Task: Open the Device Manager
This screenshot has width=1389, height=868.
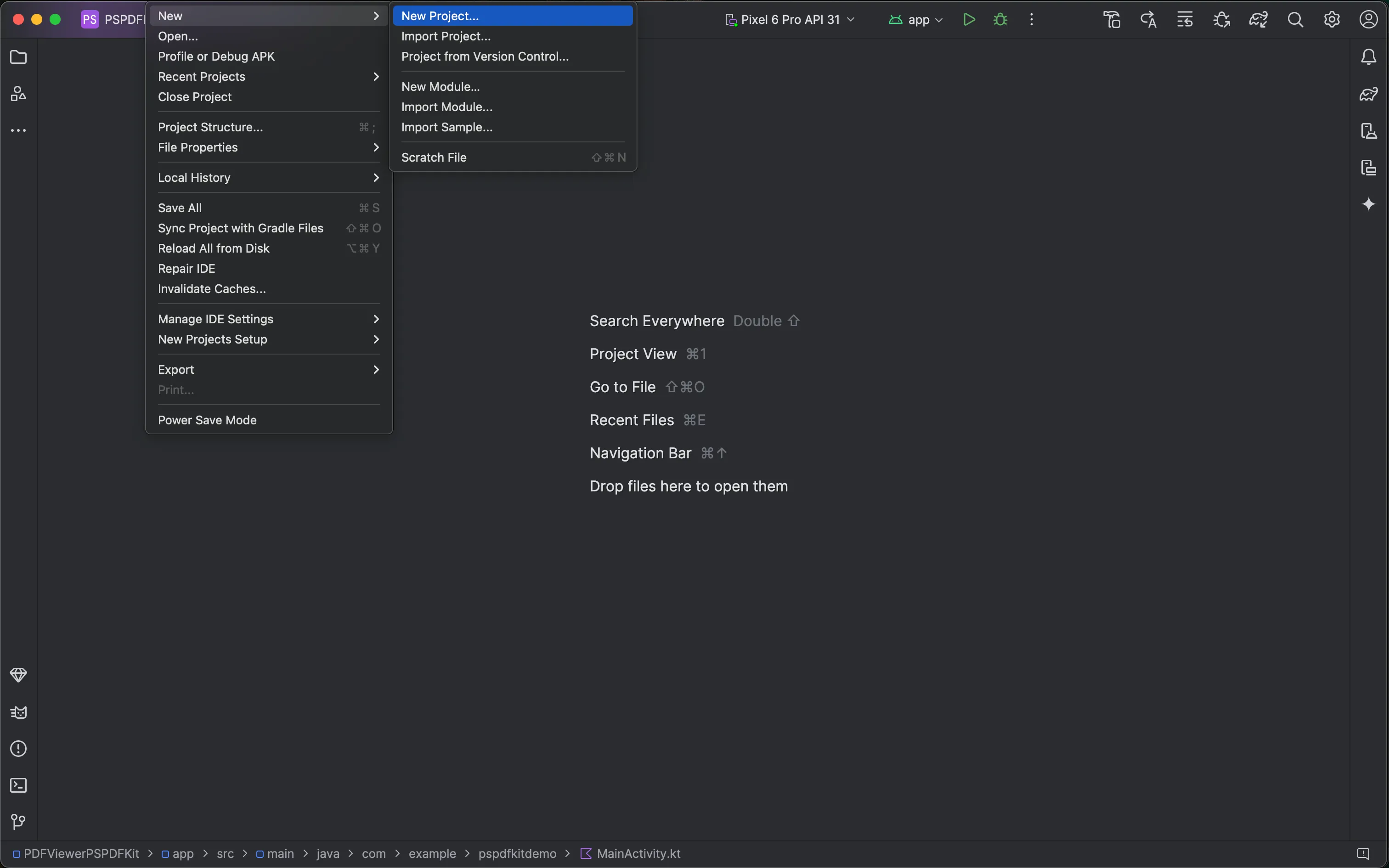Action: click(1369, 131)
